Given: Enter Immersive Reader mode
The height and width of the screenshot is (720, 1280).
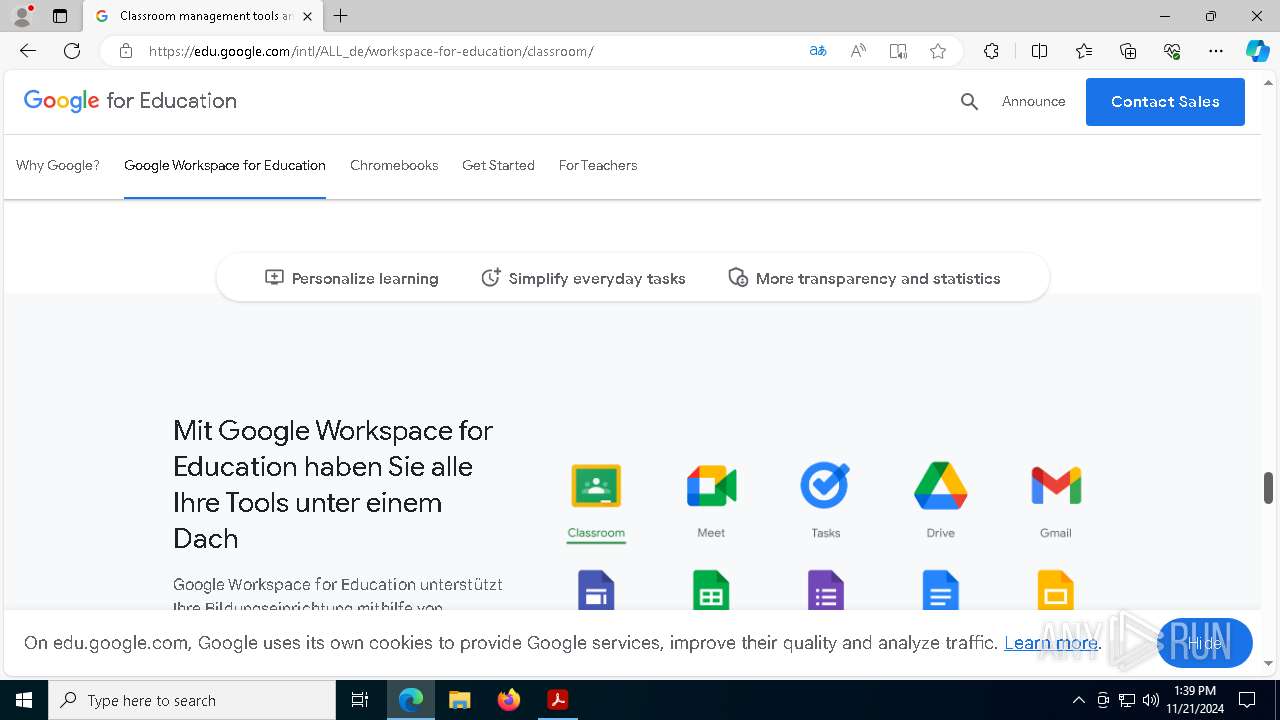Looking at the screenshot, I should pos(898,51).
